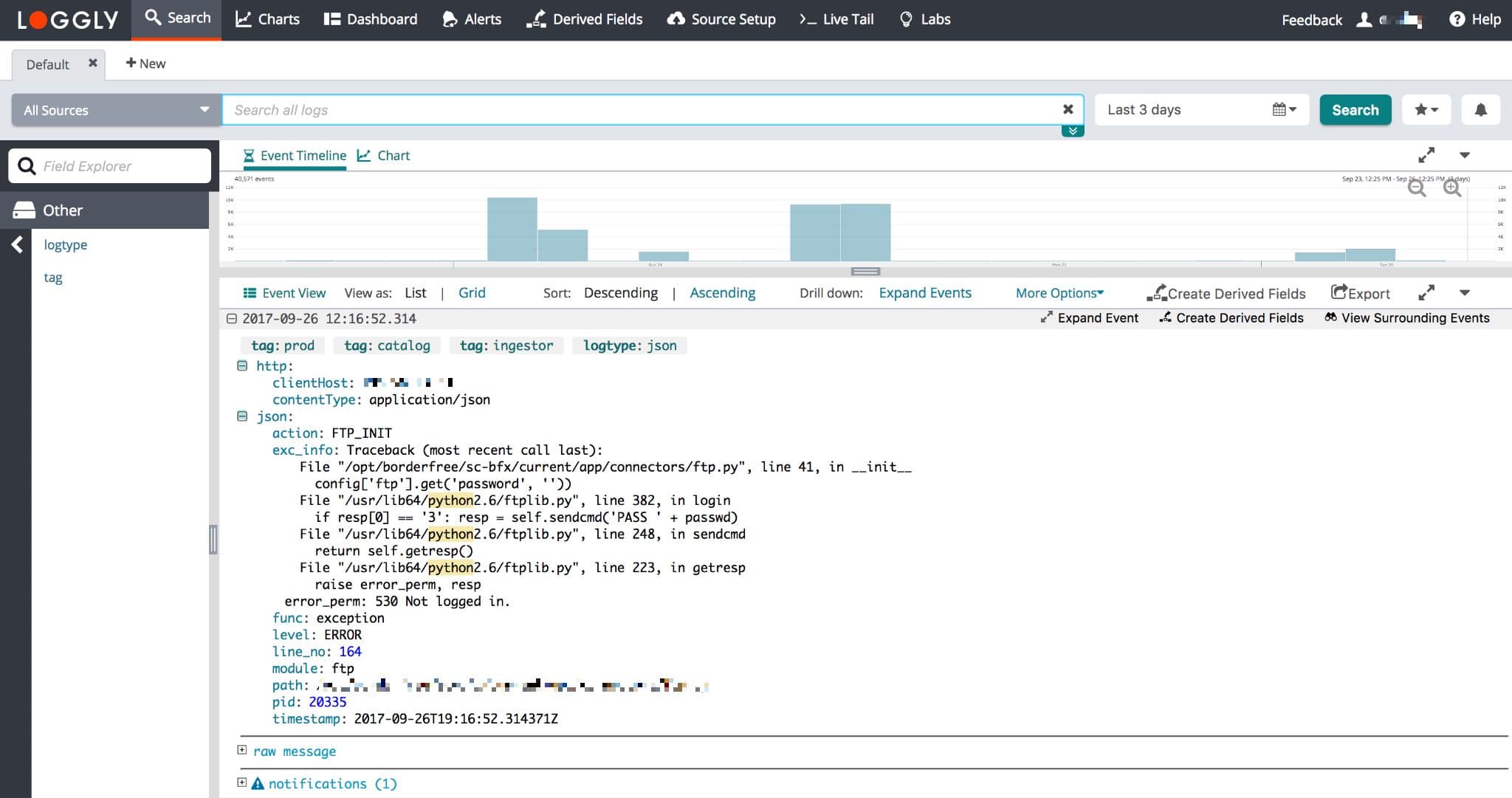Image resolution: width=1512 pixels, height=798 pixels.
Task: Click the Expand Events drill down link
Action: pos(925,293)
